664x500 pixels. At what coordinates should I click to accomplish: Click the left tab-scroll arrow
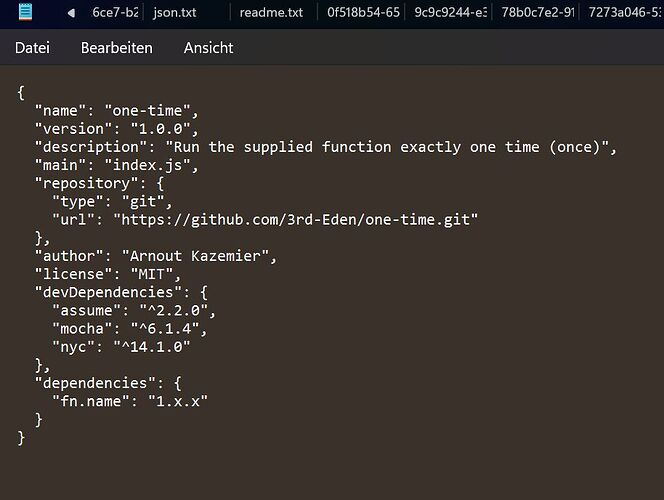tap(71, 13)
